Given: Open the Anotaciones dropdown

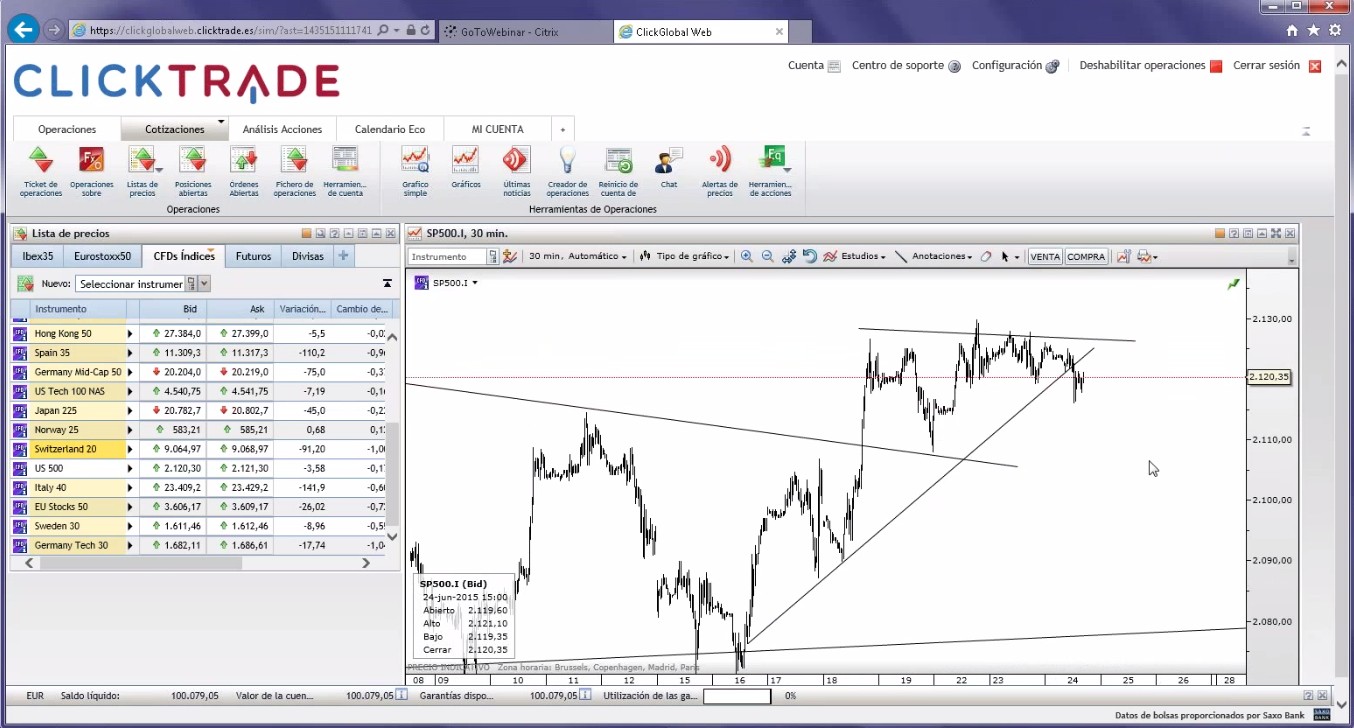Looking at the screenshot, I should (x=934, y=257).
